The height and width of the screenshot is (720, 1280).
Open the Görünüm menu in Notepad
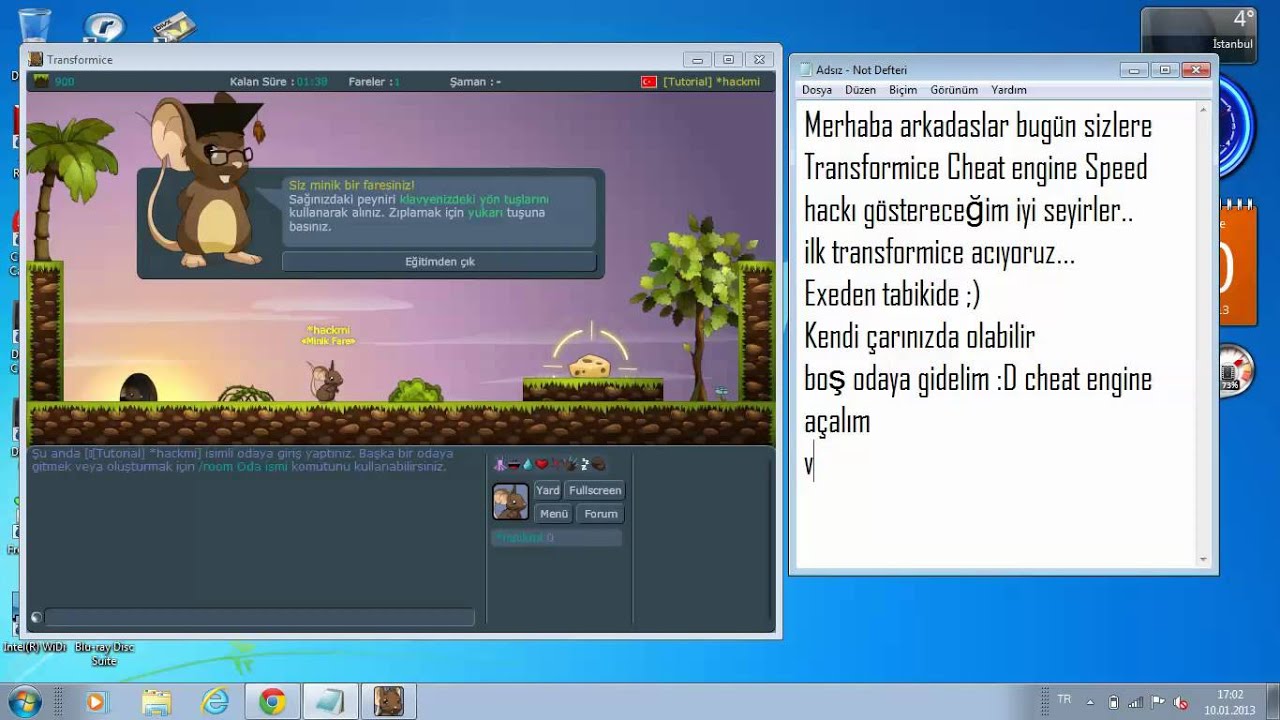(x=954, y=90)
